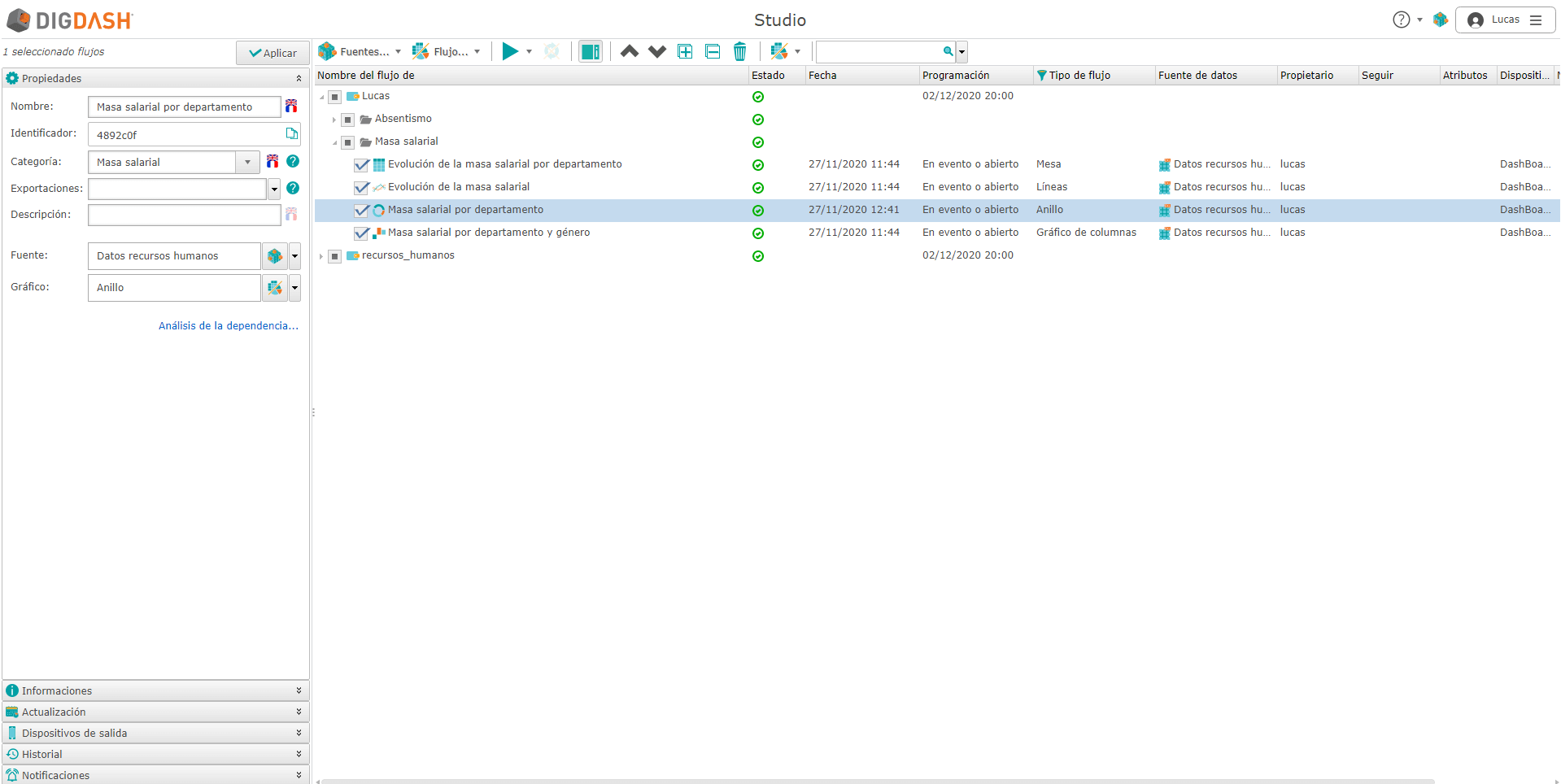Click the help icon next to Exportaciones

pos(293,188)
